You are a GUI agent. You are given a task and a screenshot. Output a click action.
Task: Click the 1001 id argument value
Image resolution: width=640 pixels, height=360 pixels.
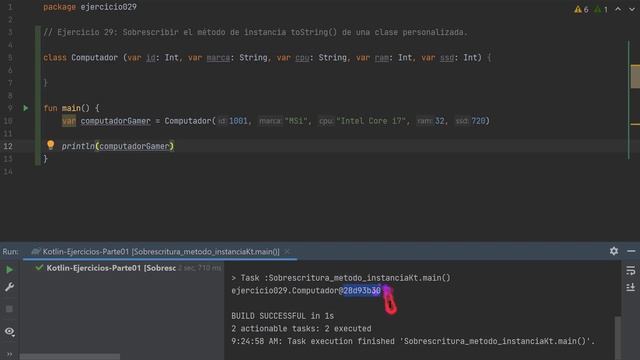pos(238,121)
